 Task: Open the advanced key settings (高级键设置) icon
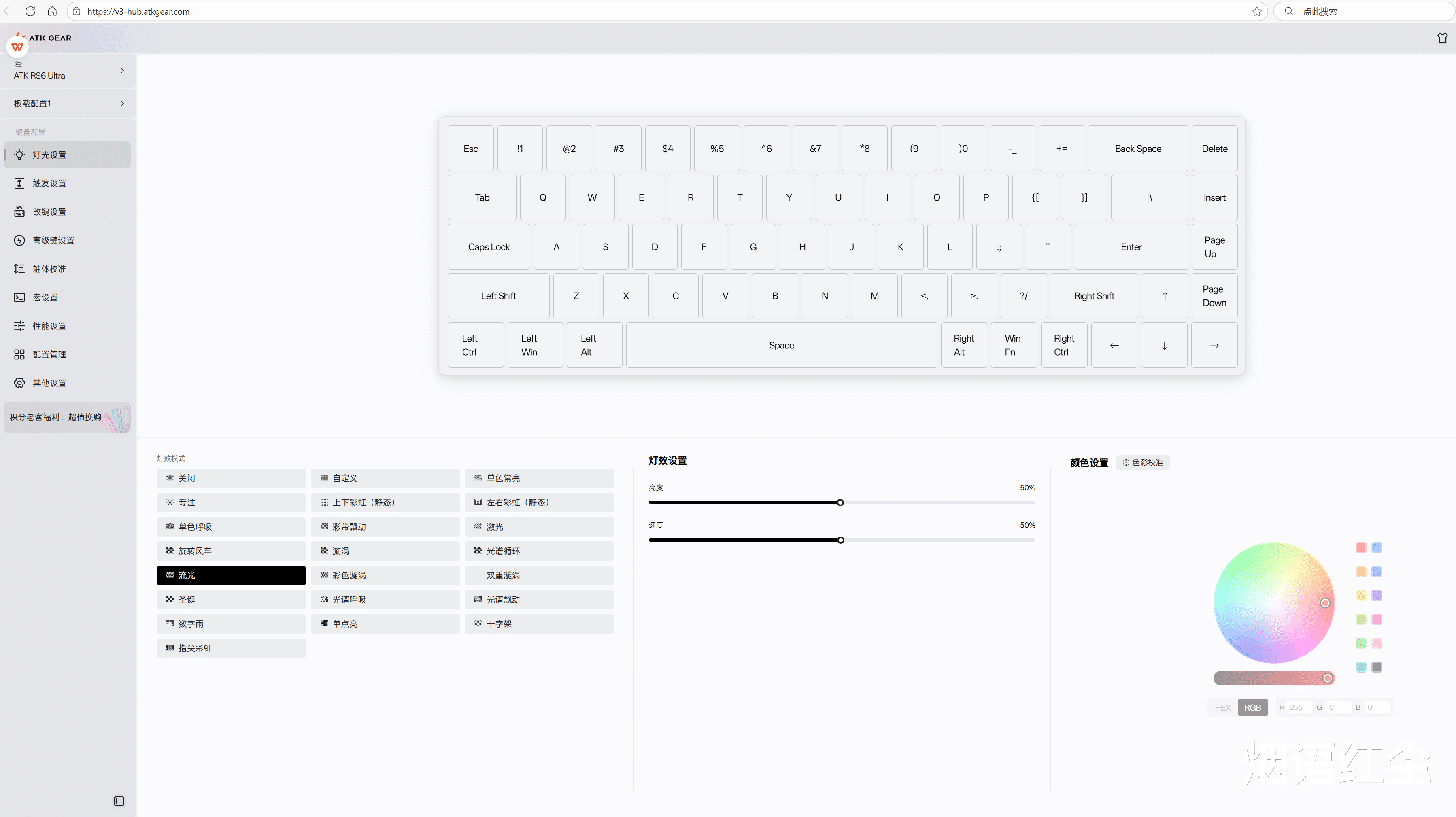tap(19, 240)
